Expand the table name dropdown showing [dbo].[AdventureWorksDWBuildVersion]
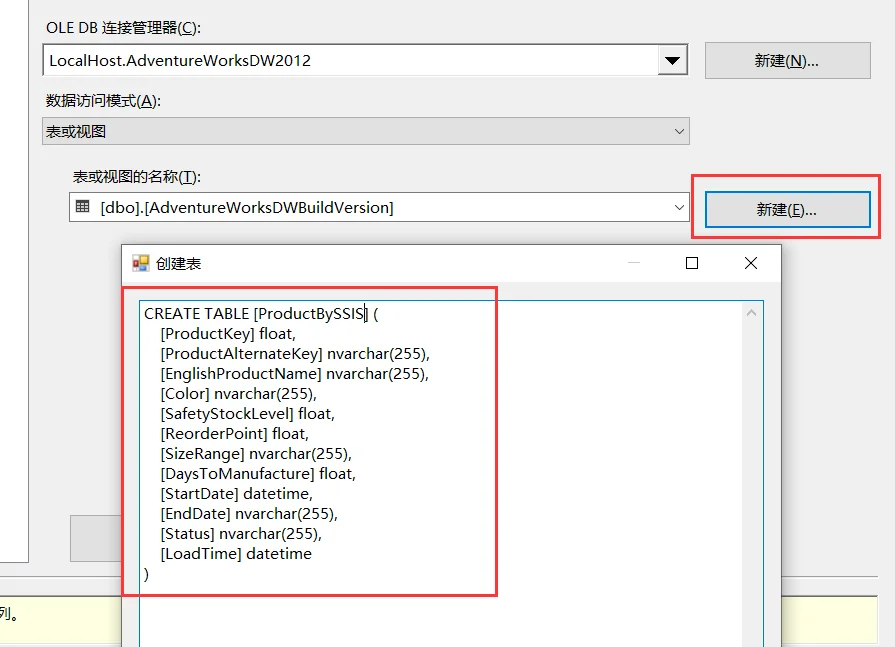This screenshot has height=647, width=895. [x=679, y=207]
